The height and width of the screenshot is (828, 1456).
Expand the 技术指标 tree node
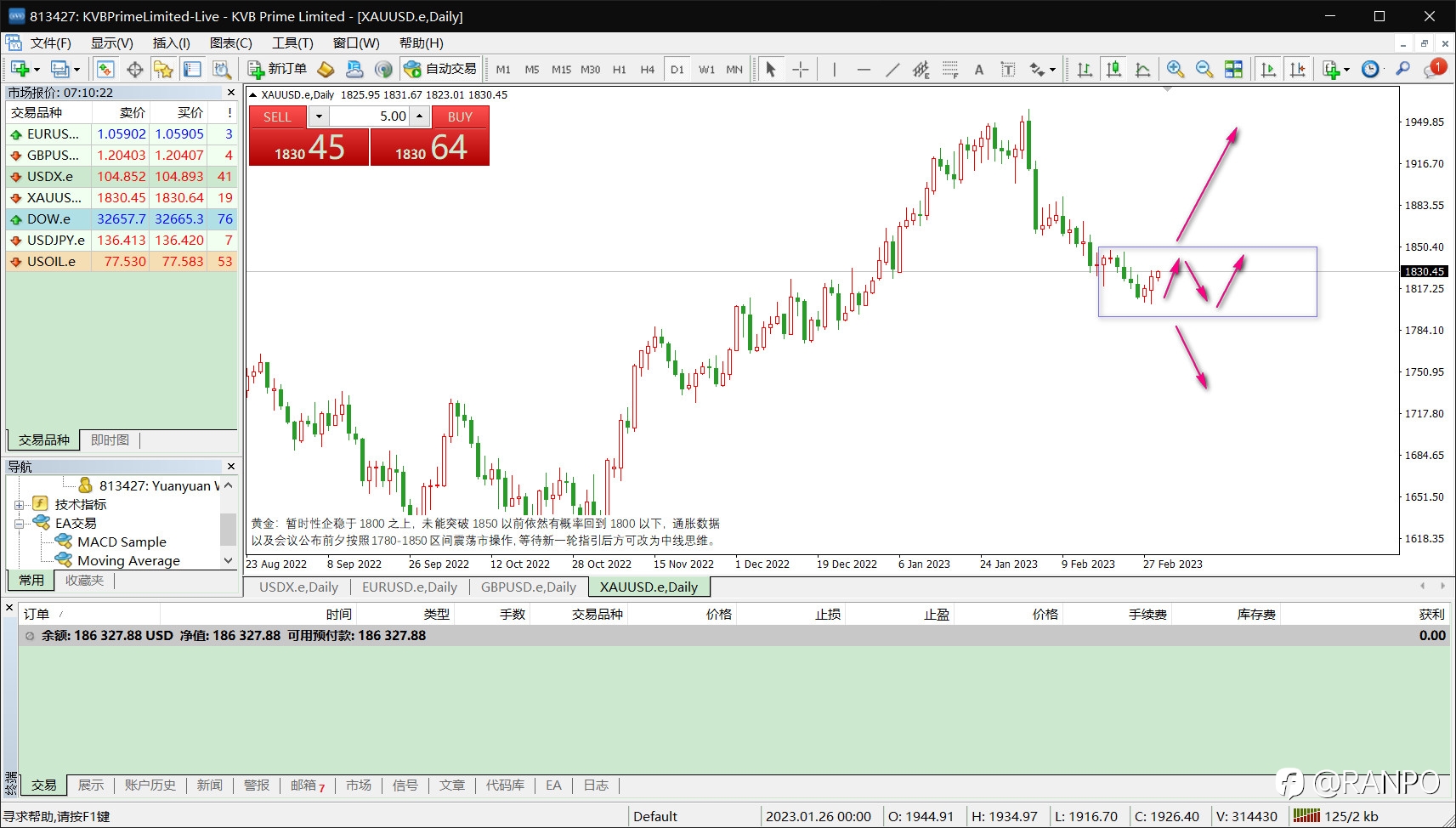19,504
